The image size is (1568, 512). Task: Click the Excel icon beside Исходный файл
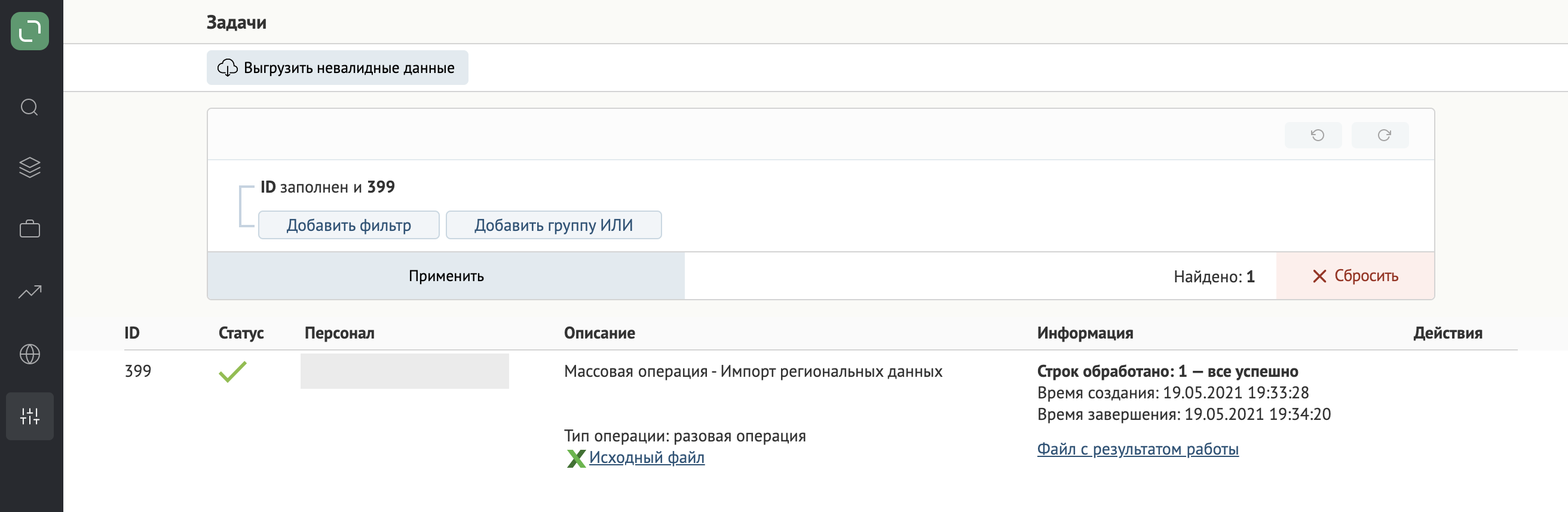[x=576, y=458]
